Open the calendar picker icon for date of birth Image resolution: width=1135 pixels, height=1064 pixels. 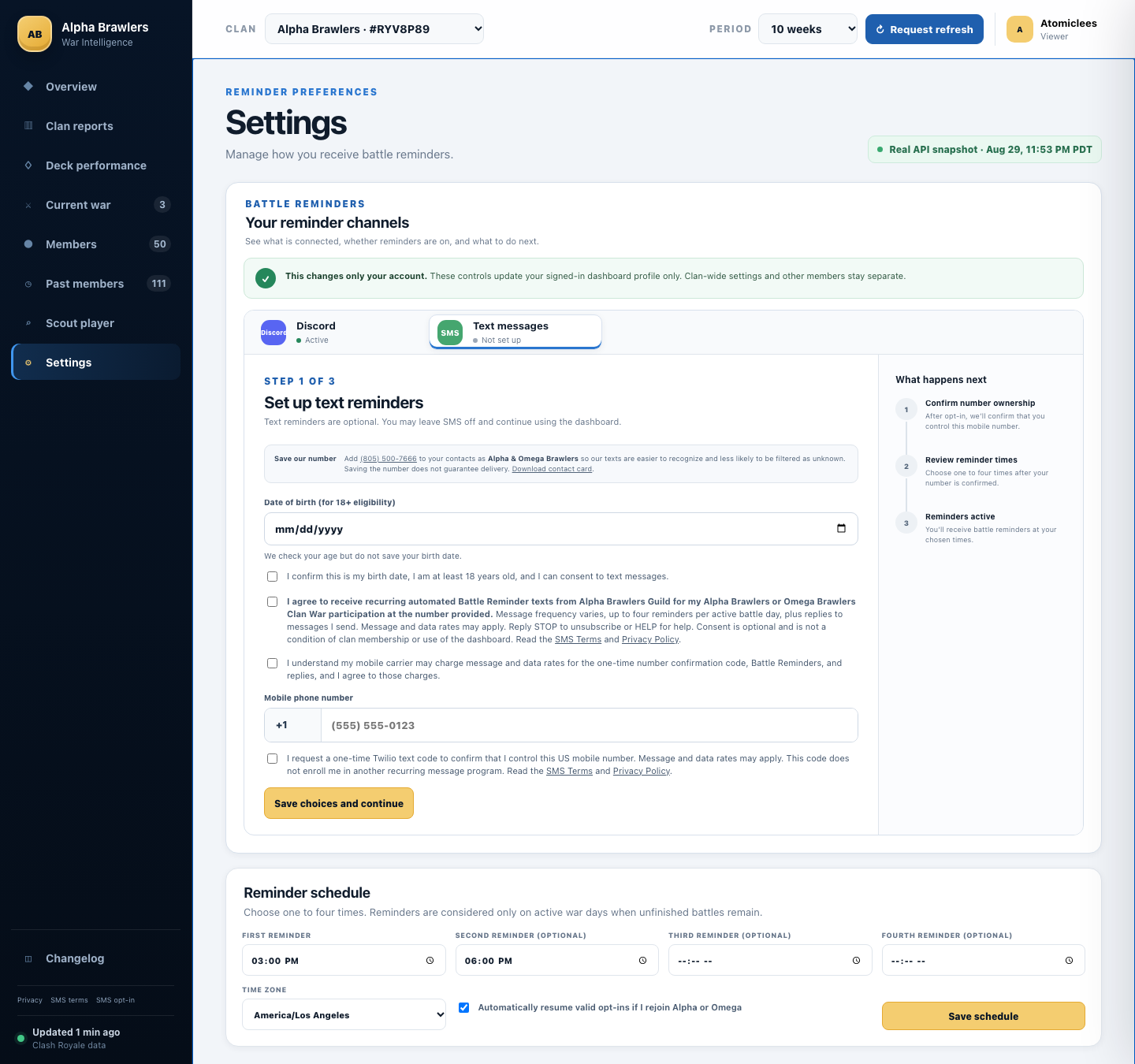pyautogui.click(x=841, y=529)
